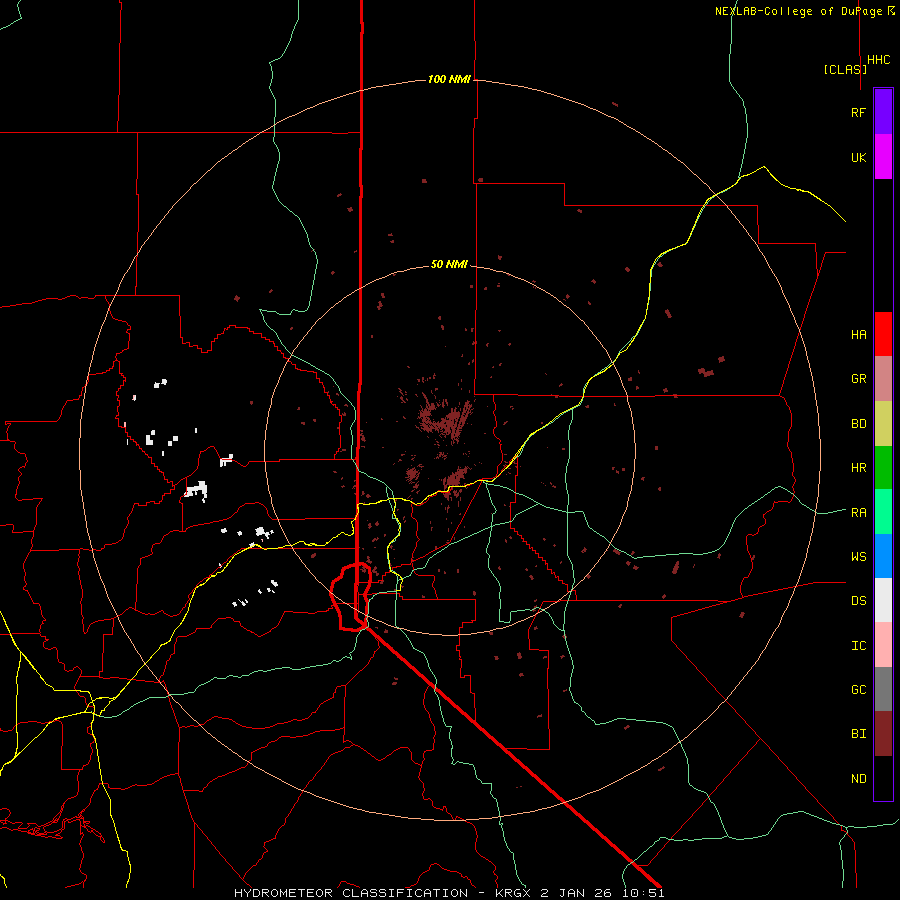Click the BI legend label text
The width and height of the screenshot is (900, 900).
[x=858, y=734]
